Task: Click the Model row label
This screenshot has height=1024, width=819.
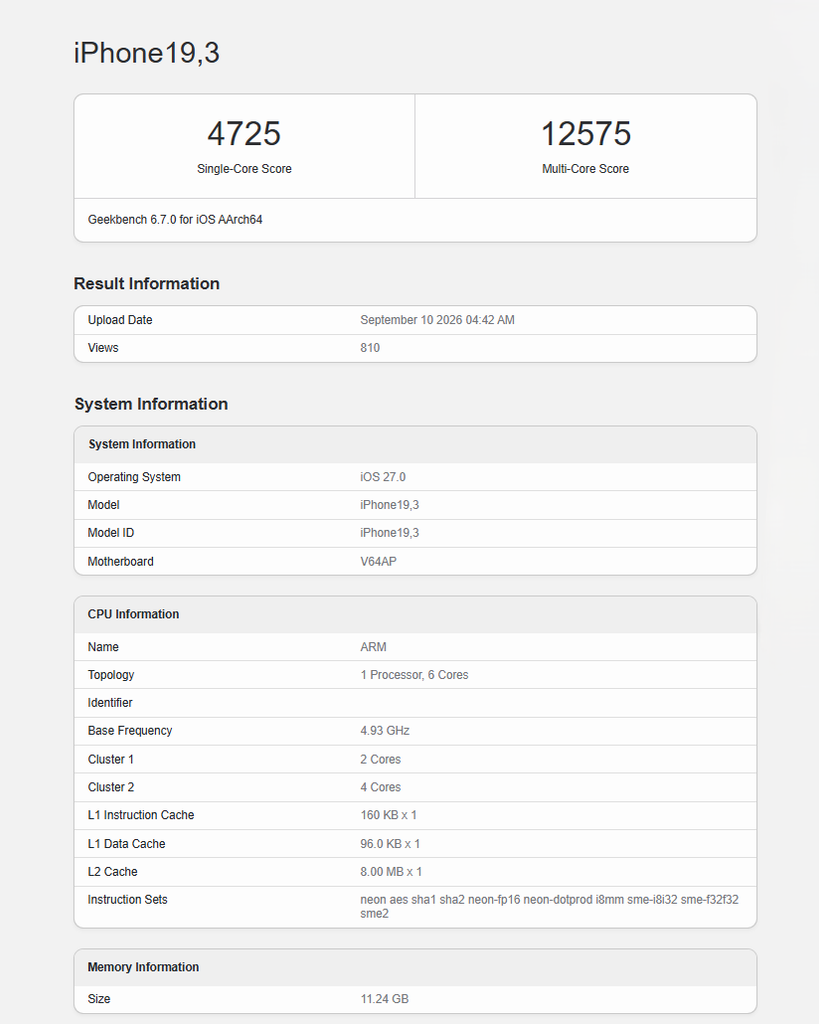Action: 103,505
